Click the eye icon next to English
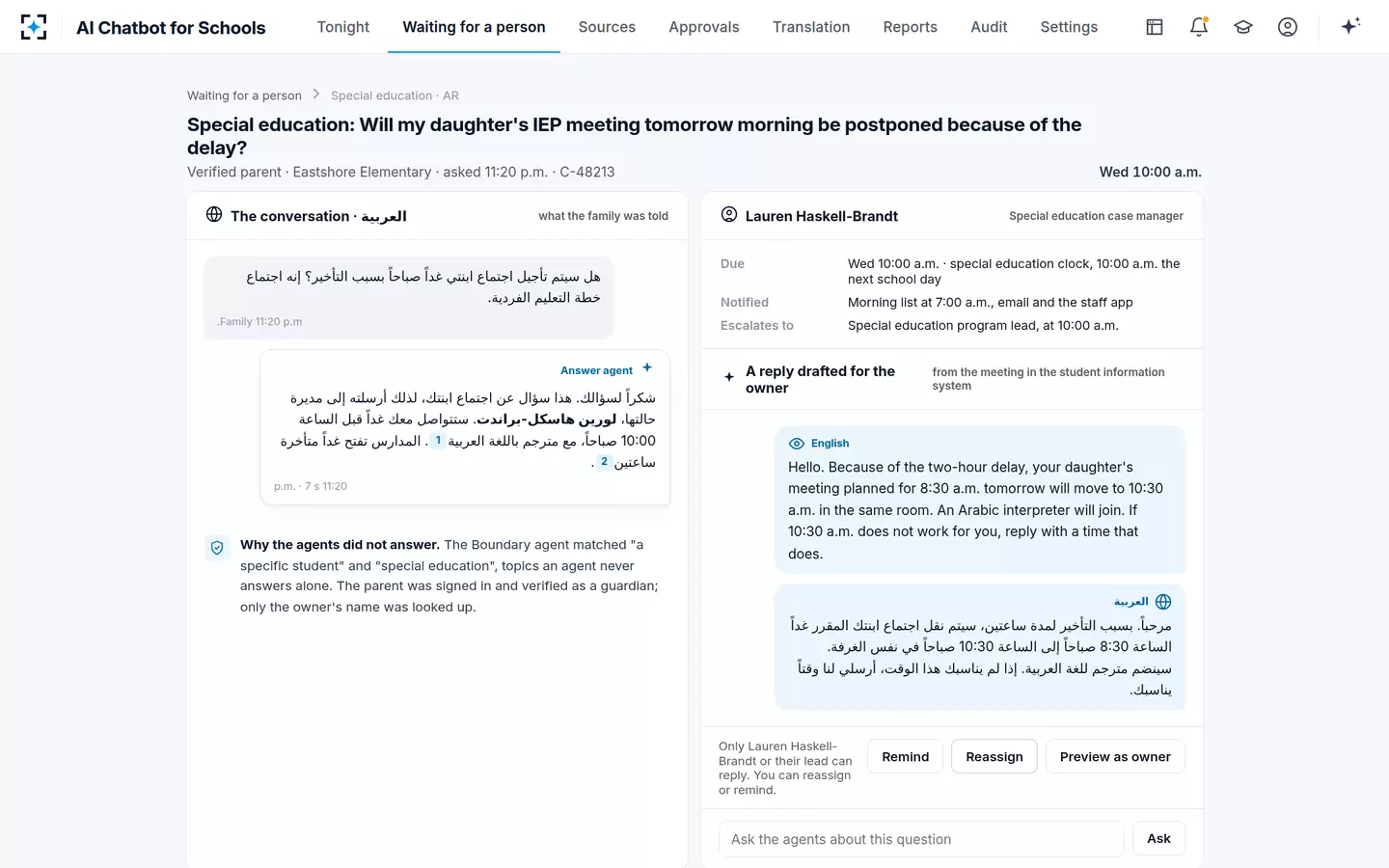The width and height of the screenshot is (1389, 868). tap(797, 444)
